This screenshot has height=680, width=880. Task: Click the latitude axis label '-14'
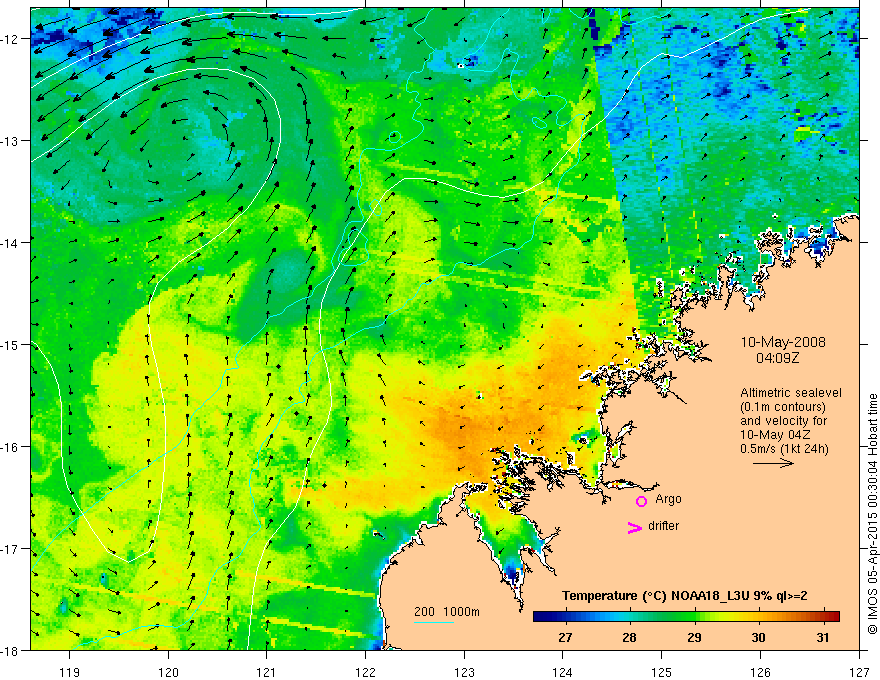[9, 243]
